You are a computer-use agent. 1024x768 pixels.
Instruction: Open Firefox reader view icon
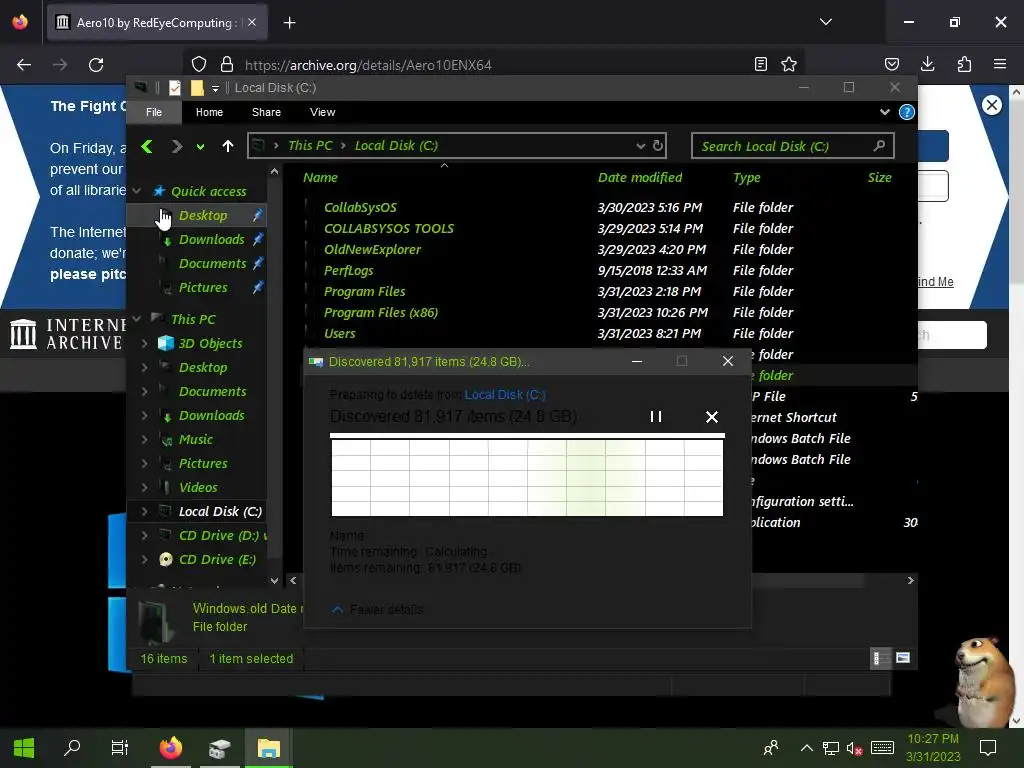coord(760,64)
